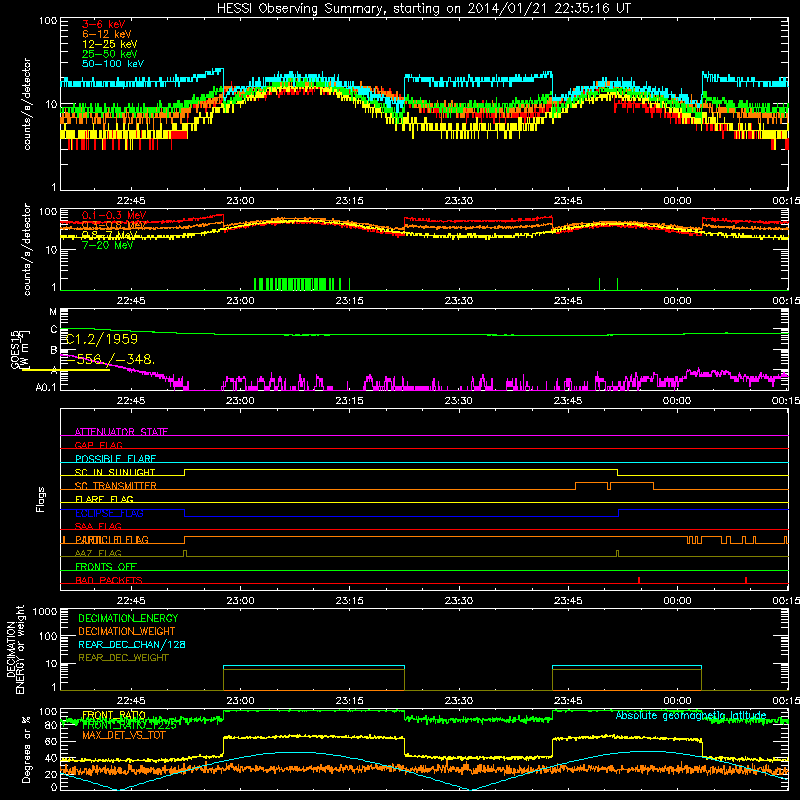Select the A0.1 tick label on GOES axis
Screen dimensions: 800x800
click(x=46, y=388)
